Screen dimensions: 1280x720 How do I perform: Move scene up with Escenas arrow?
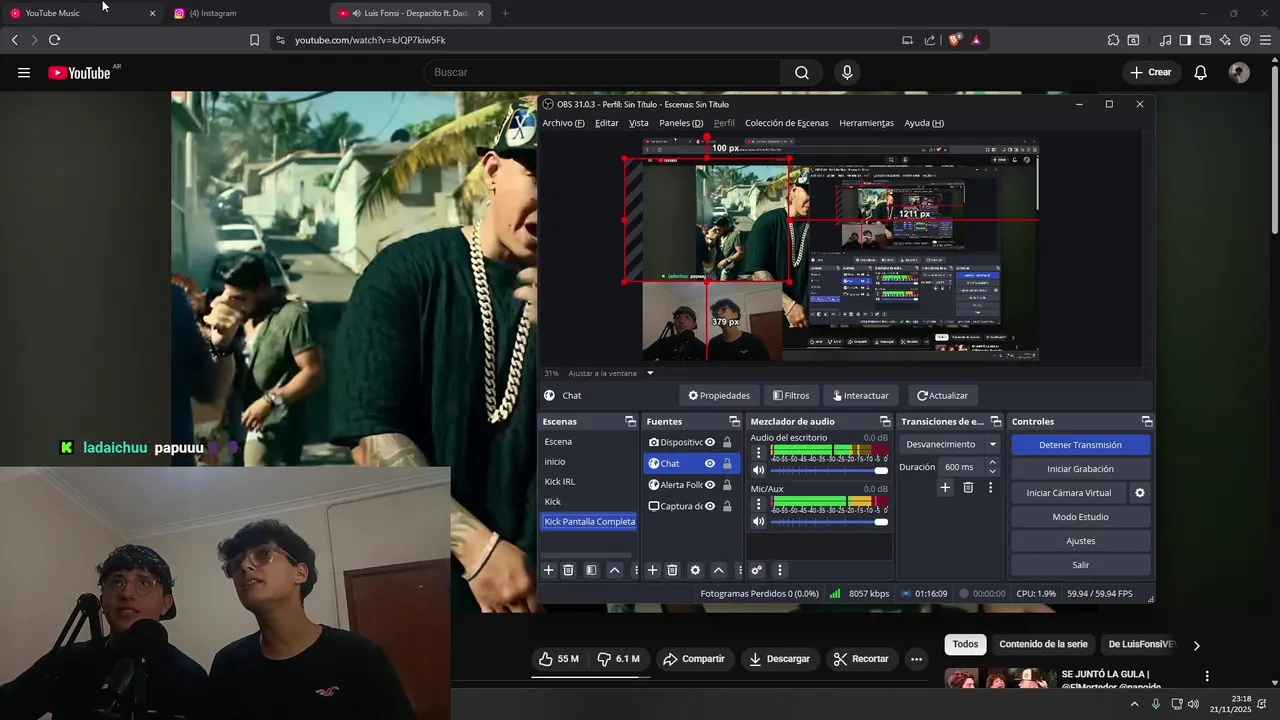click(x=615, y=570)
